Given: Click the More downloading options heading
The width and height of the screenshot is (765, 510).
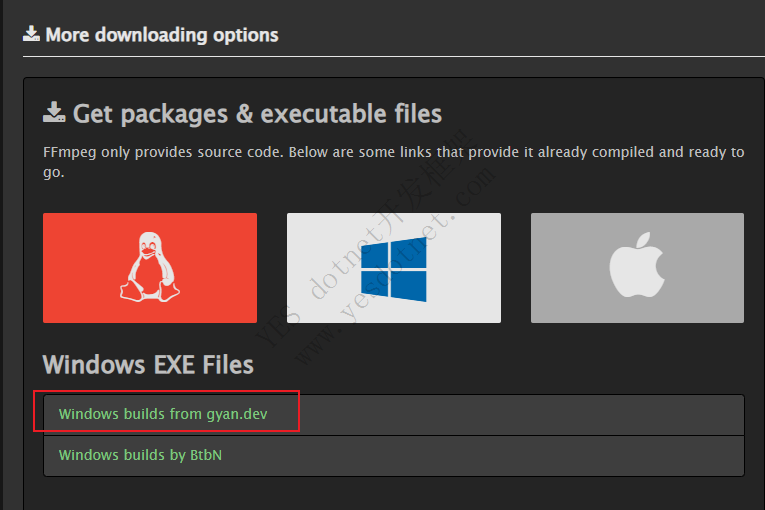Looking at the screenshot, I should point(161,35).
